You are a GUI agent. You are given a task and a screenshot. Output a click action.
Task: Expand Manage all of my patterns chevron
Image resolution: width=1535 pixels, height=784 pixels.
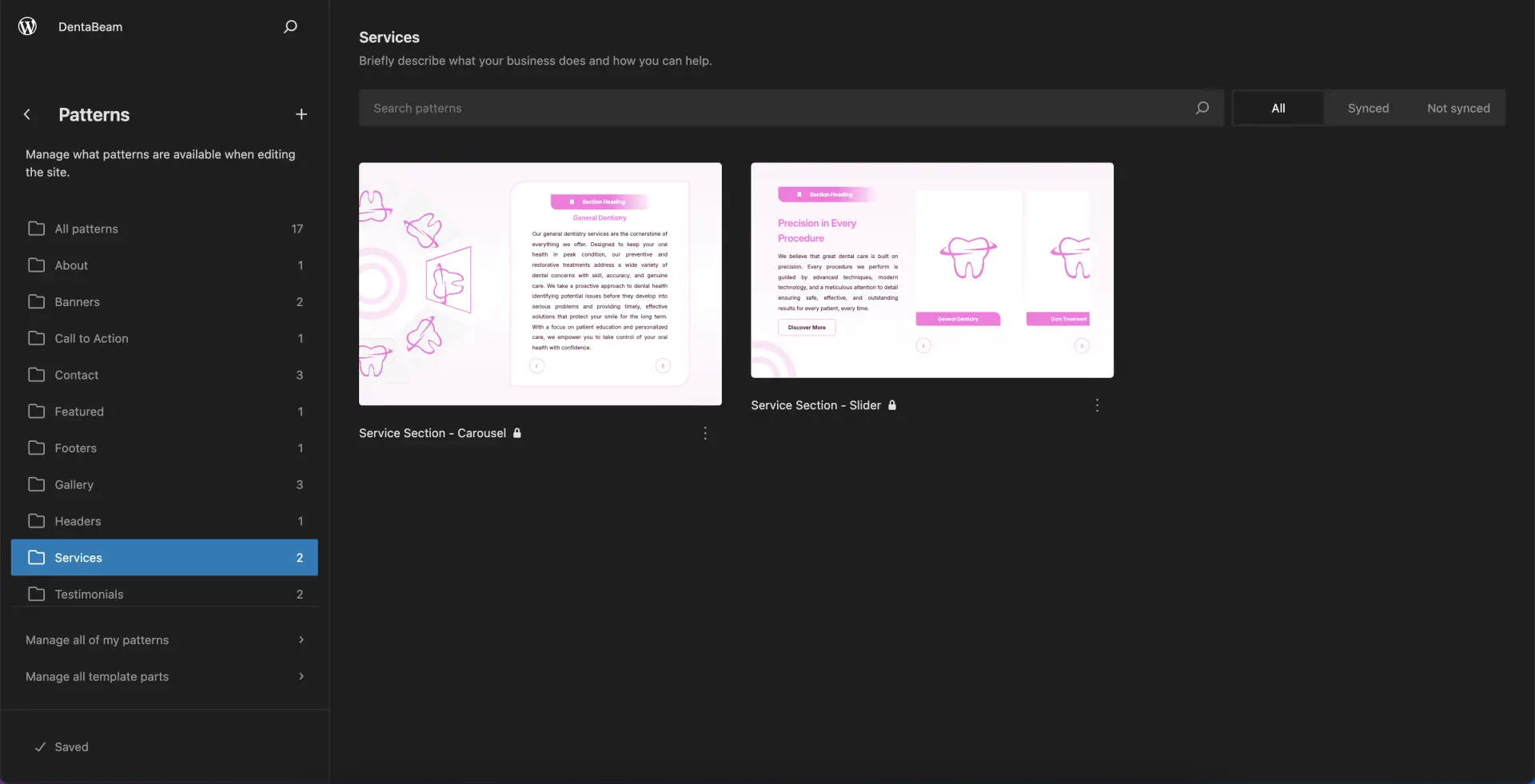click(x=301, y=640)
